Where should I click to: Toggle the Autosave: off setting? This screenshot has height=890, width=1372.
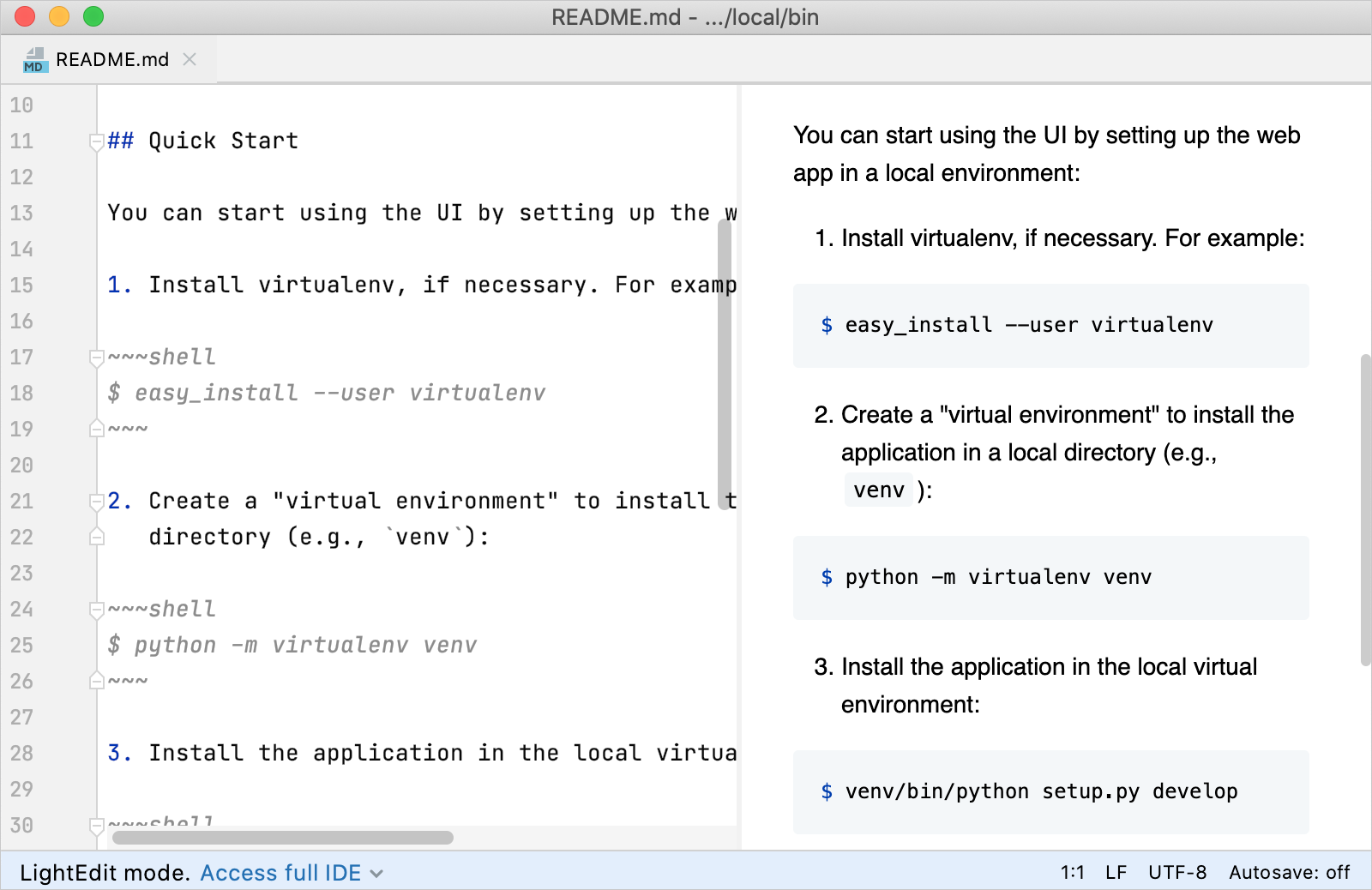1289,873
